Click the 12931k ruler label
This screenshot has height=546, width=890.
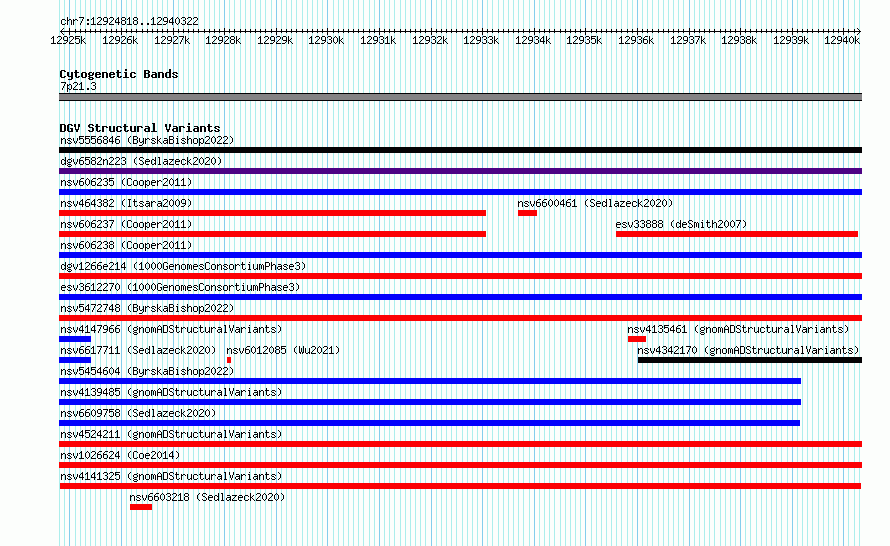pos(378,40)
